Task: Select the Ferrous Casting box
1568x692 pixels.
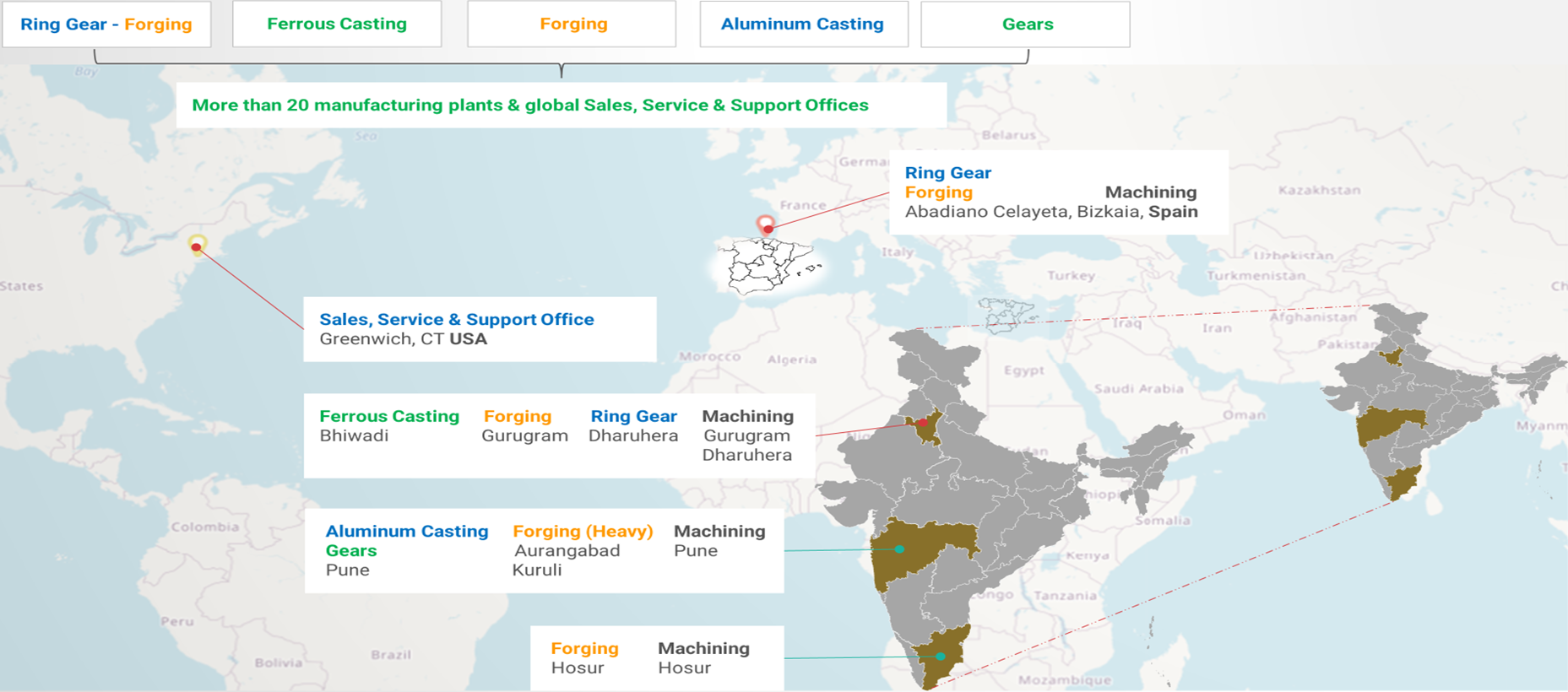Action: (x=337, y=24)
